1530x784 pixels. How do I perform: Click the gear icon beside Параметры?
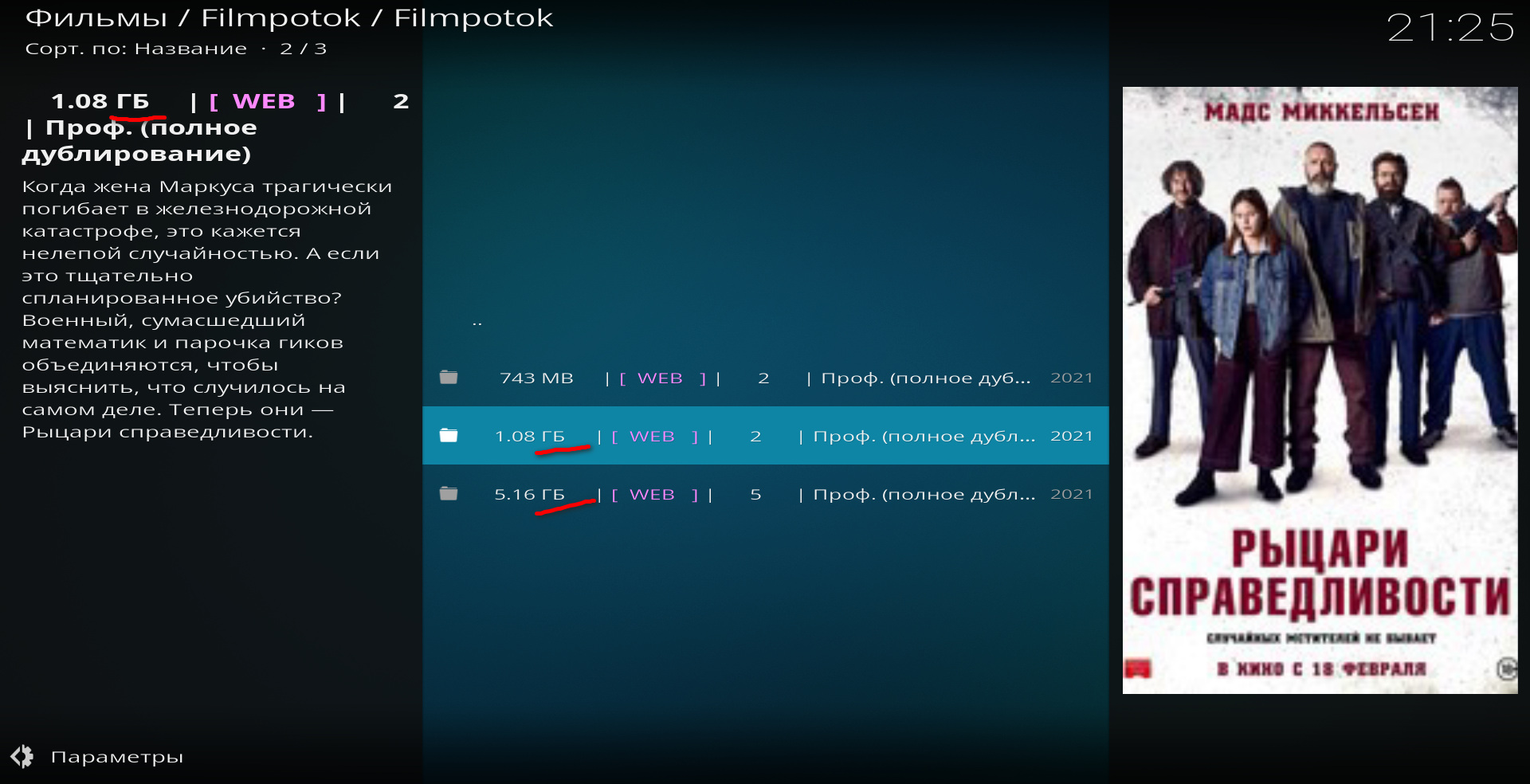pos(22,756)
